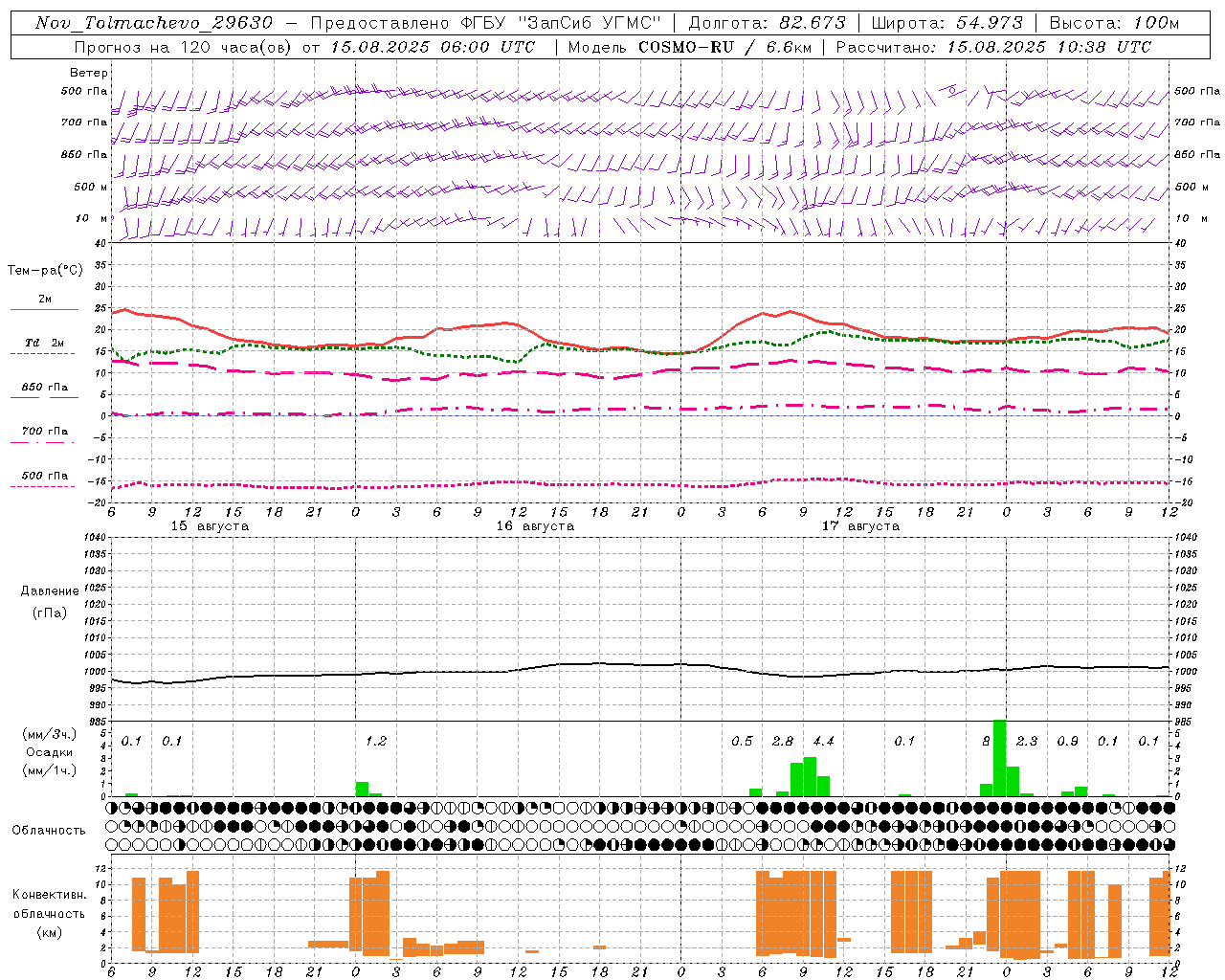Click the (км) convective height unit label
This screenshot has height=980, width=1225.
click(x=50, y=932)
